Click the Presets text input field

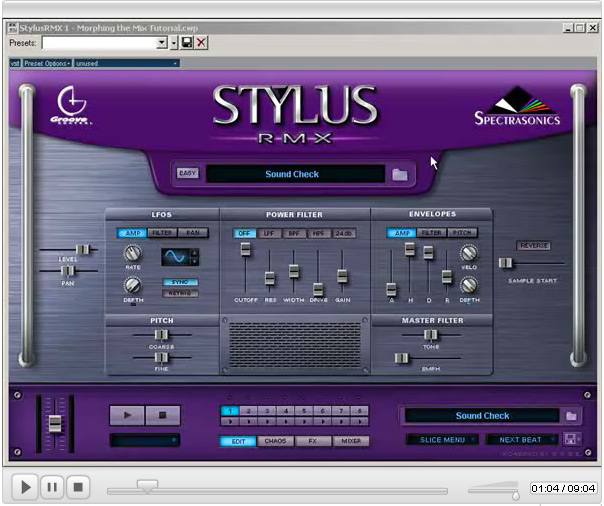click(x=99, y=42)
